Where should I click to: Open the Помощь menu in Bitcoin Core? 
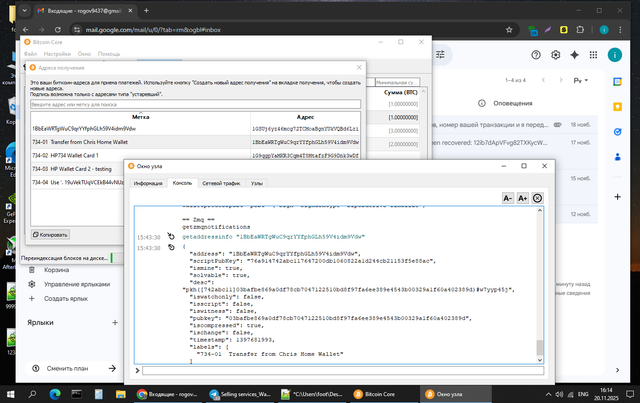(x=109, y=54)
